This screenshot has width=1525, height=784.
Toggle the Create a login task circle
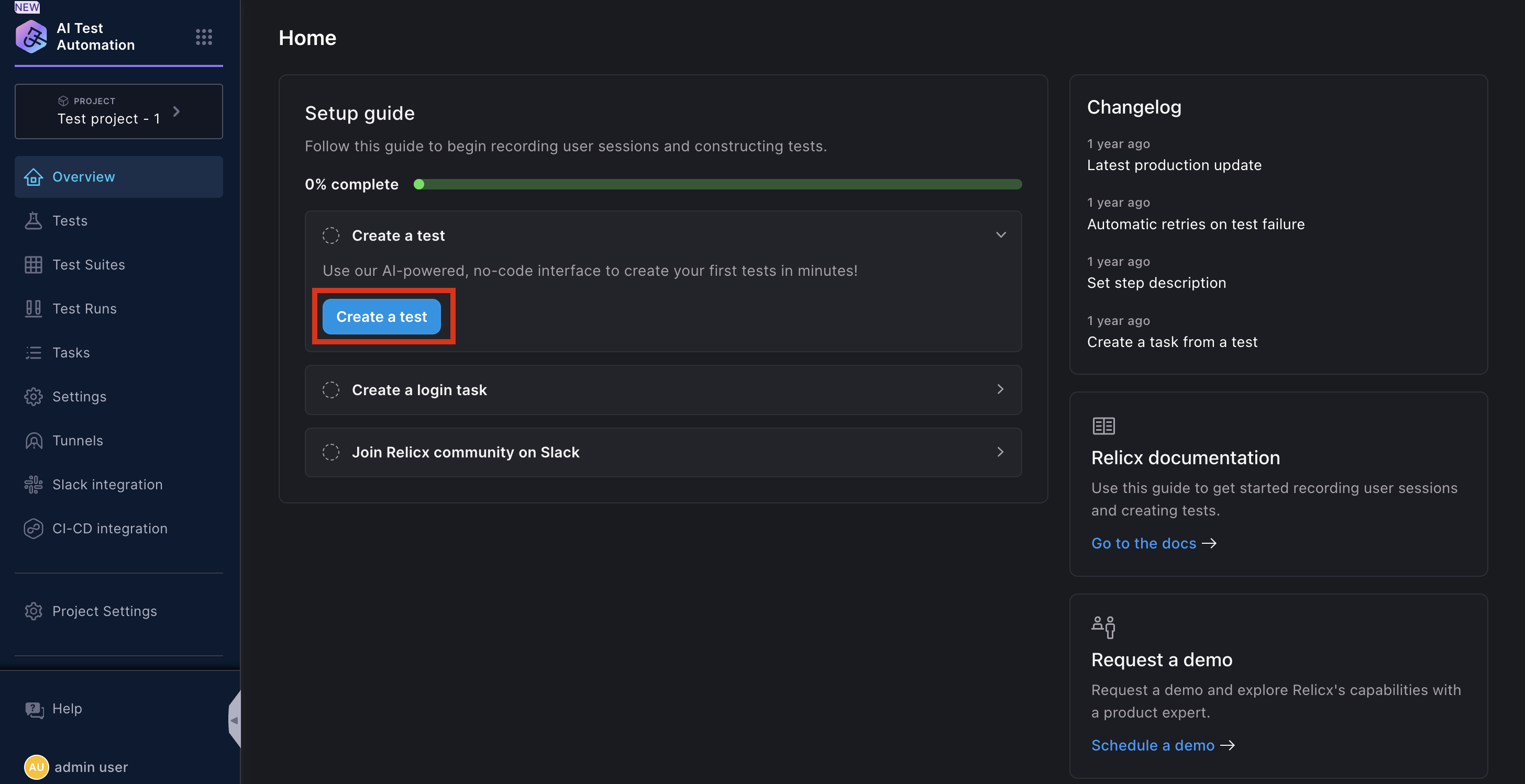[x=331, y=390]
